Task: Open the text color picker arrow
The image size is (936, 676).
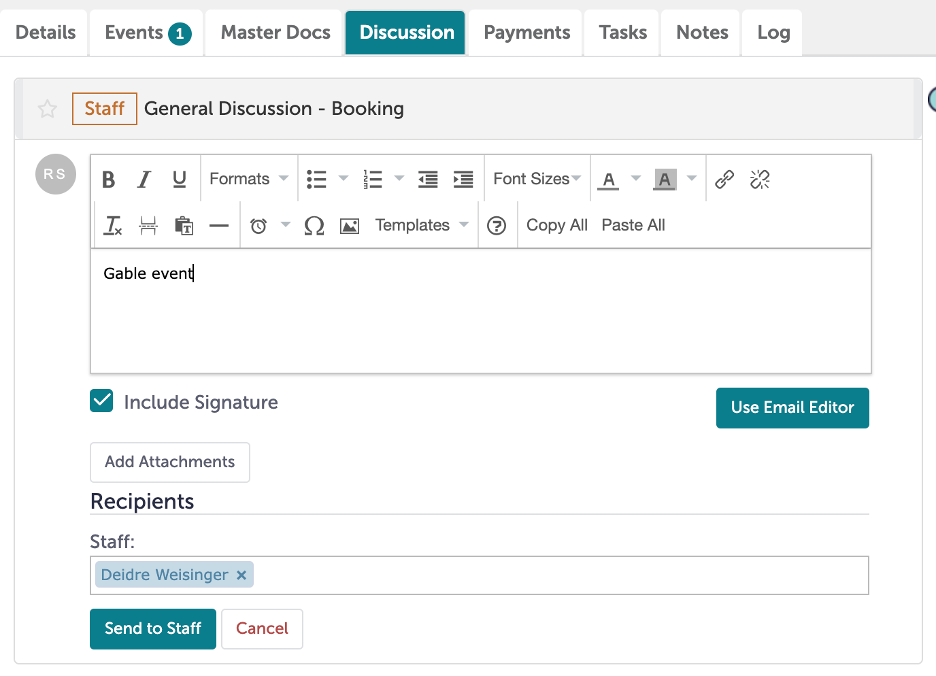Action: click(635, 179)
